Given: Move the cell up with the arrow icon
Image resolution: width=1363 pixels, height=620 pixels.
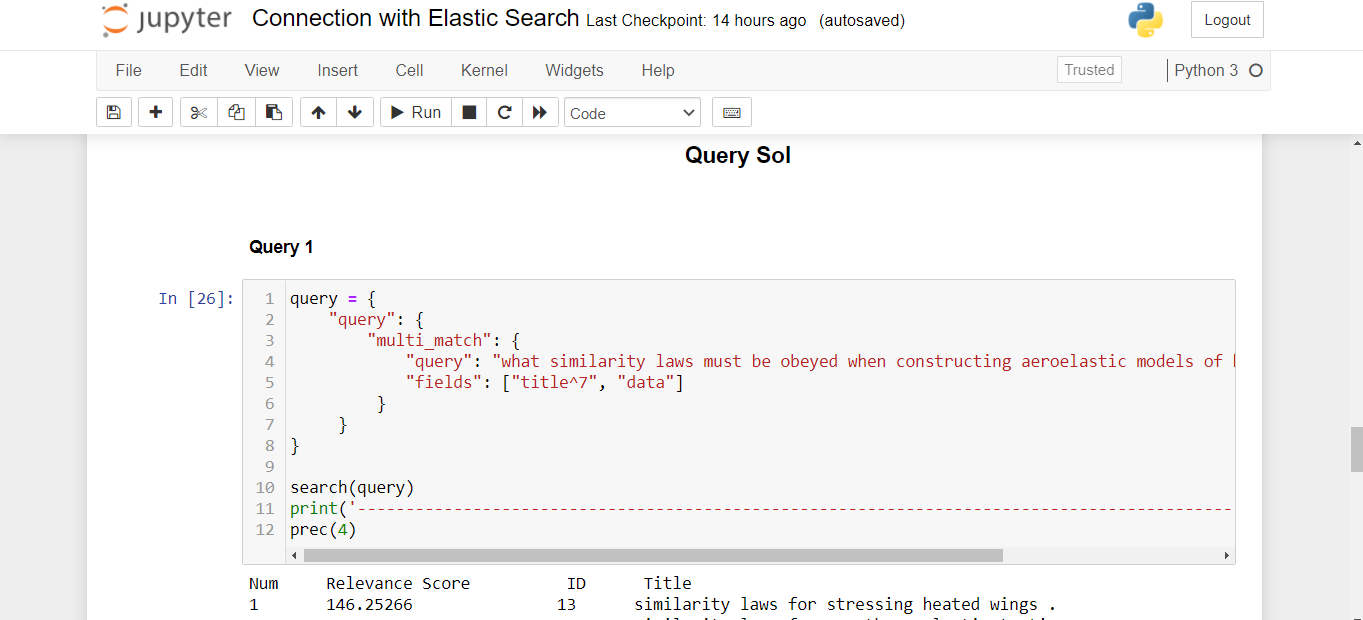Looking at the screenshot, I should pos(317,112).
